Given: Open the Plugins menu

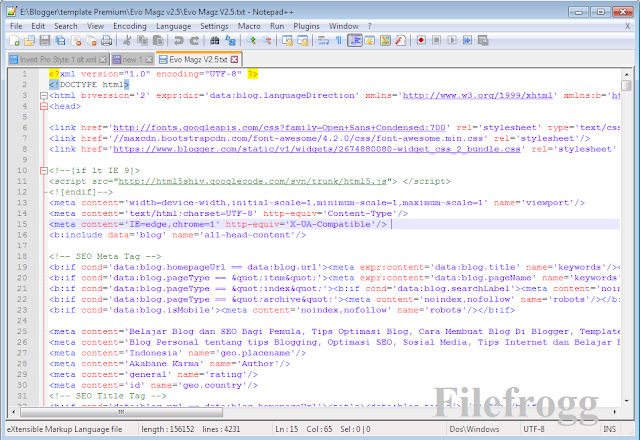Looking at the screenshot, I should [306, 26].
